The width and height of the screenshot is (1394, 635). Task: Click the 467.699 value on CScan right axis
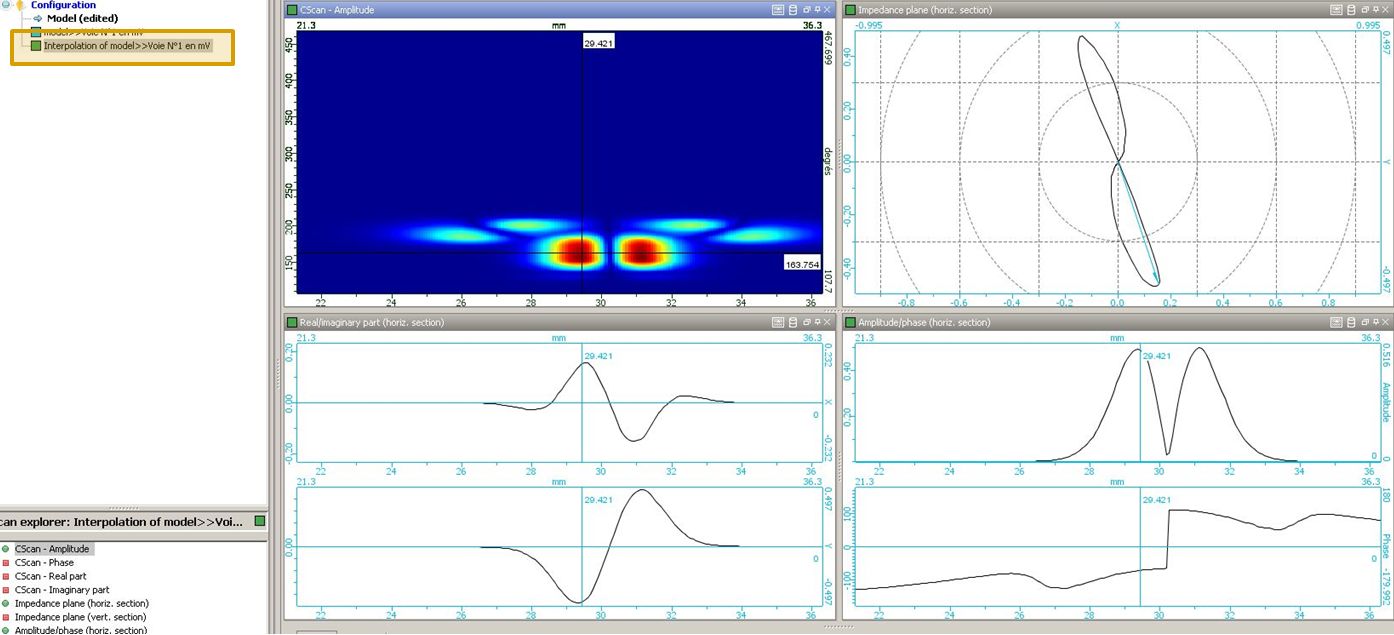pyautogui.click(x=828, y=48)
